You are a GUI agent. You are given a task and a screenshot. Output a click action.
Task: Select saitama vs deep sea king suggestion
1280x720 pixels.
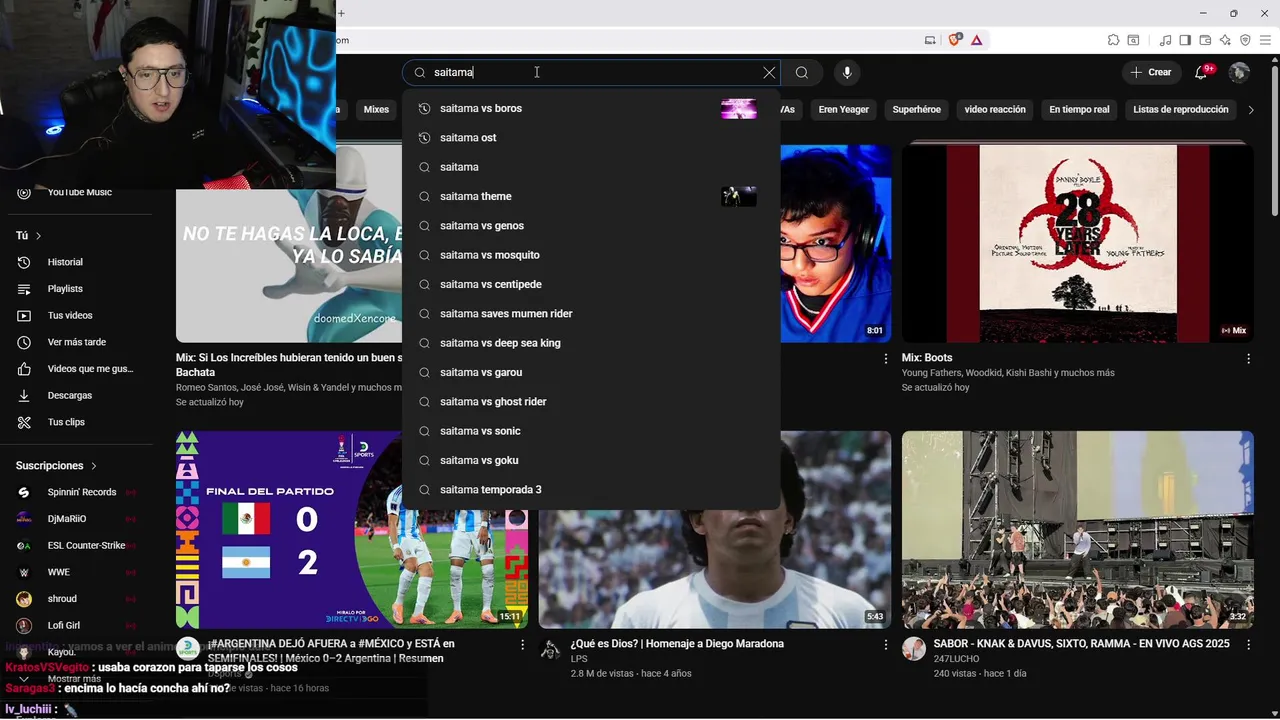coord(591,343)
